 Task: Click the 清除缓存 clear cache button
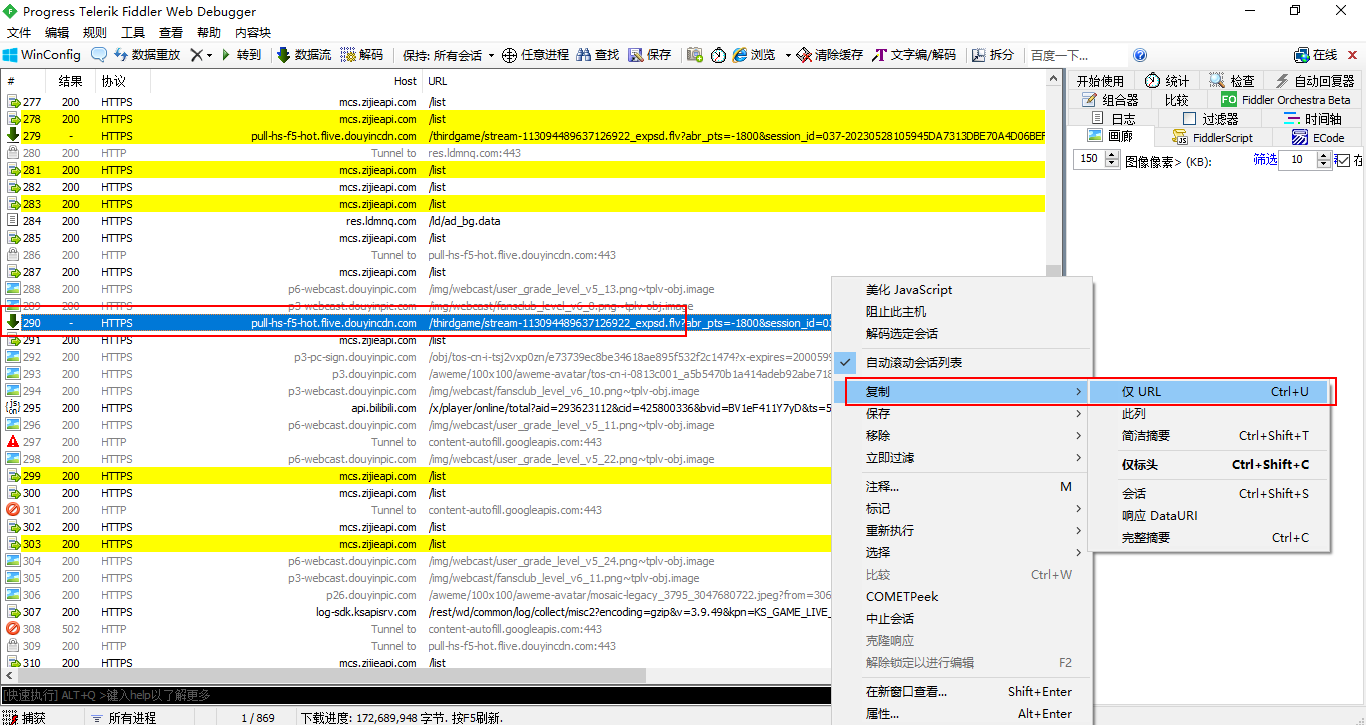click(x=829, y=55)
